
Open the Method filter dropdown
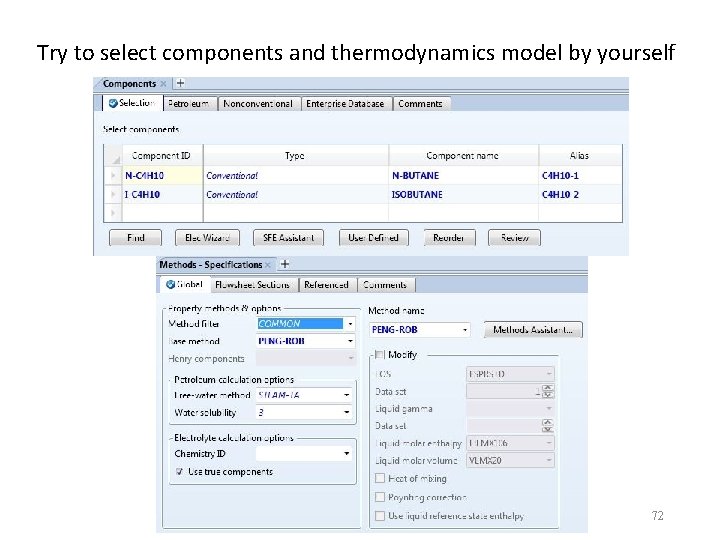(350, 324)
